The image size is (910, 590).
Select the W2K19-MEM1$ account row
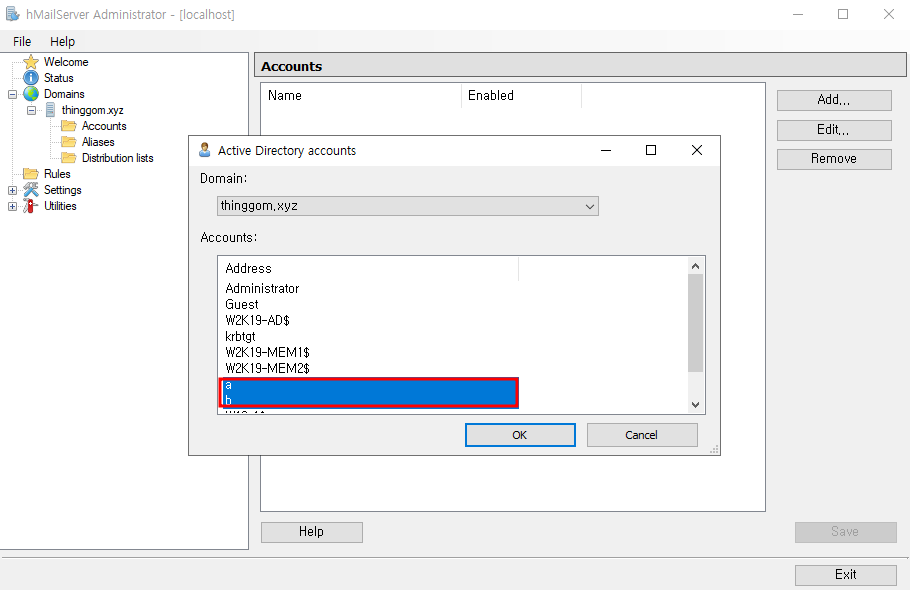coord(369,352)
